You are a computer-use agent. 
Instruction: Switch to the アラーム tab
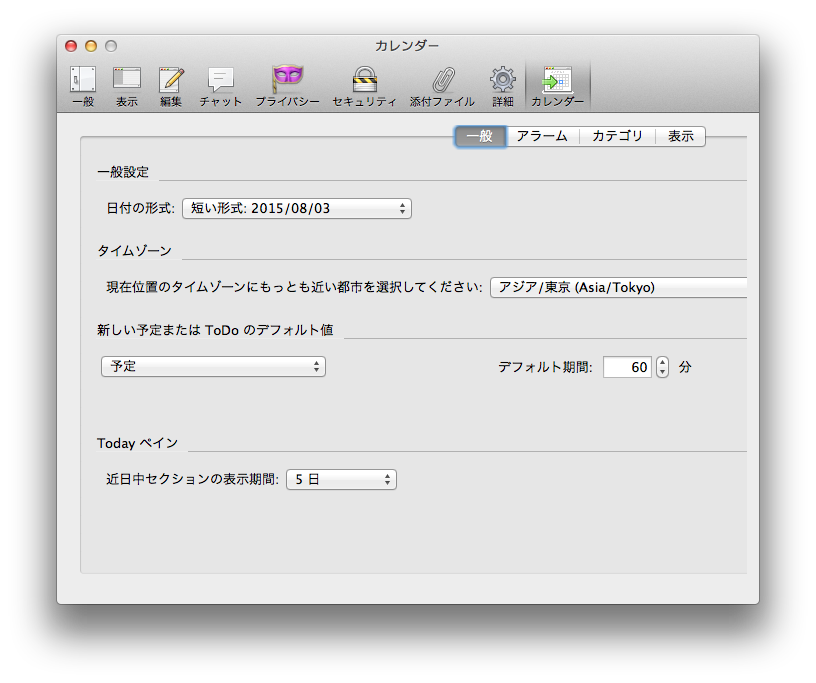pos(542,137)
